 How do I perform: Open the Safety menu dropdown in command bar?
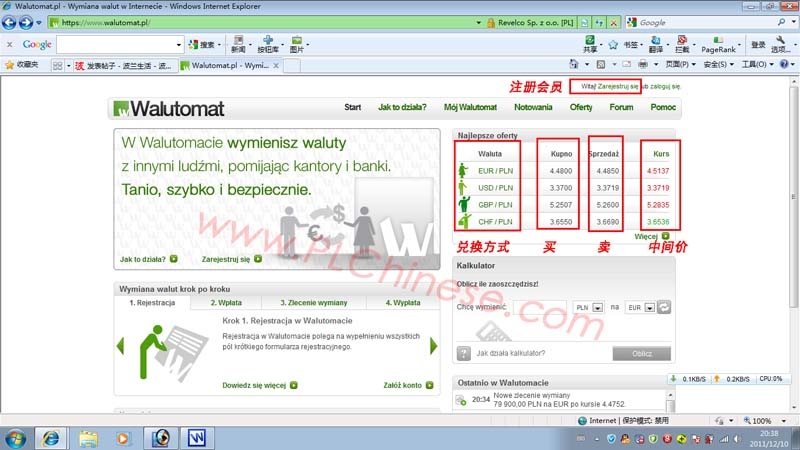coord(718,64)
